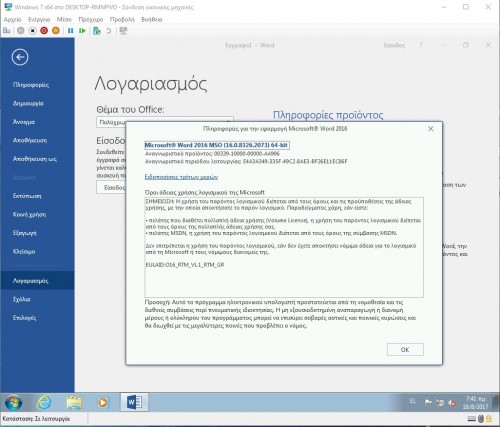The height and width of the screenshot is (427, 500).
Task: Open the Πρόχειρο menu
Action: 91,20
